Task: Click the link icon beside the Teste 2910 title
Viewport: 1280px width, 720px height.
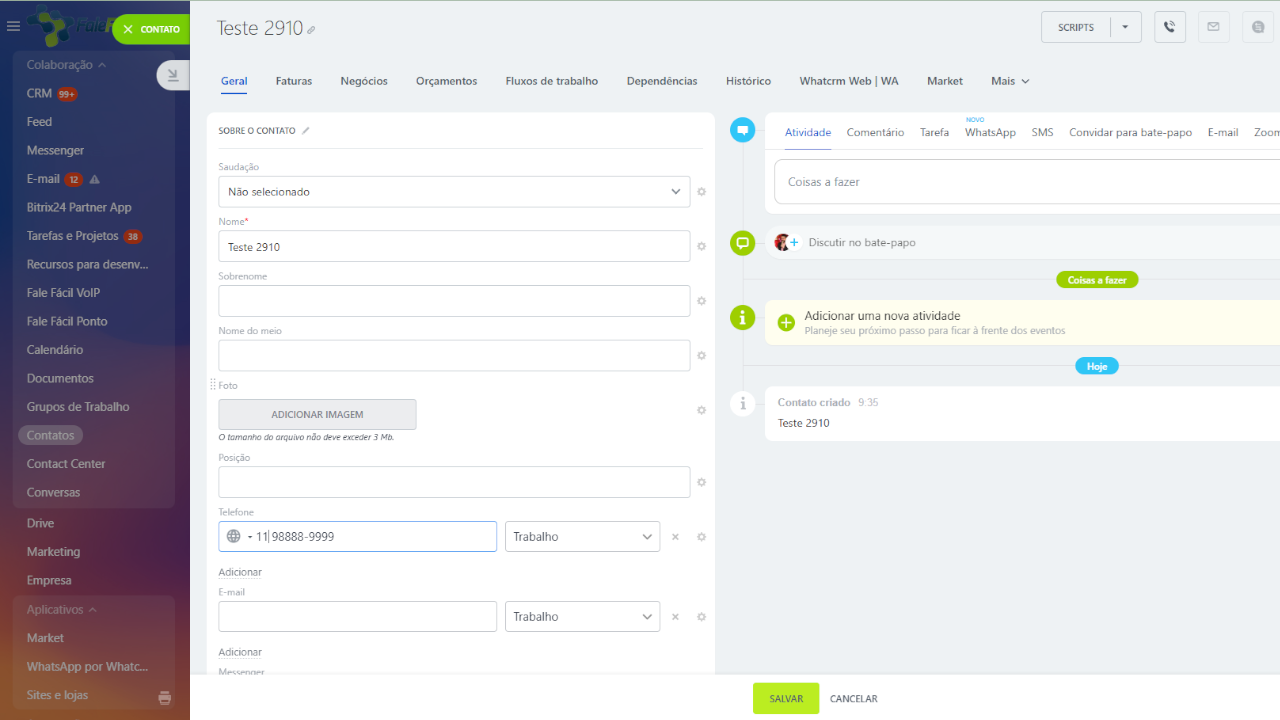Action: point(311,31)
